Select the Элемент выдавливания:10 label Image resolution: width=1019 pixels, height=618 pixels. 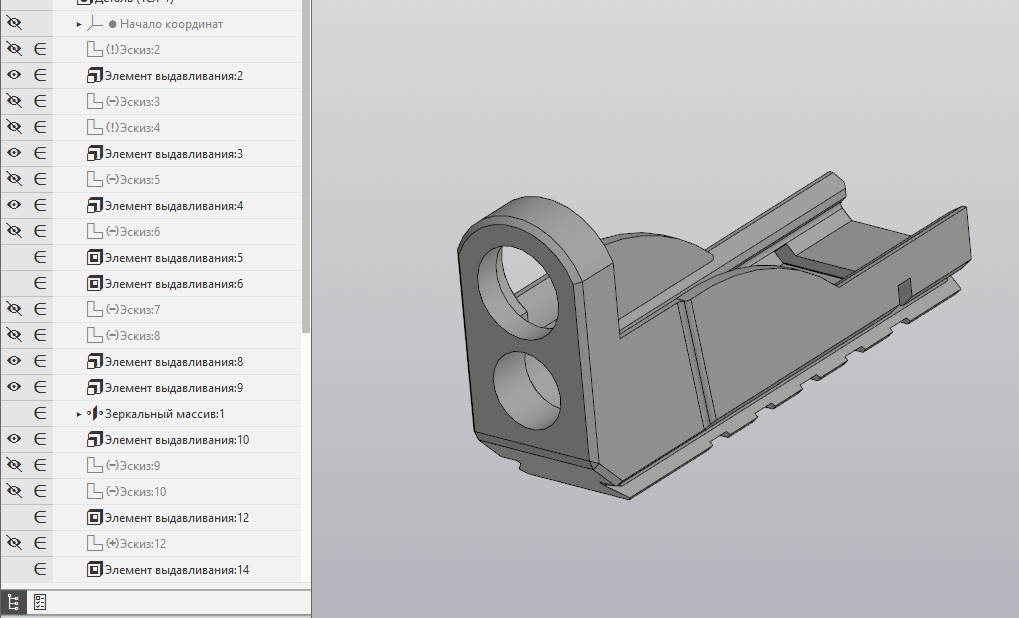coord(177,440)
